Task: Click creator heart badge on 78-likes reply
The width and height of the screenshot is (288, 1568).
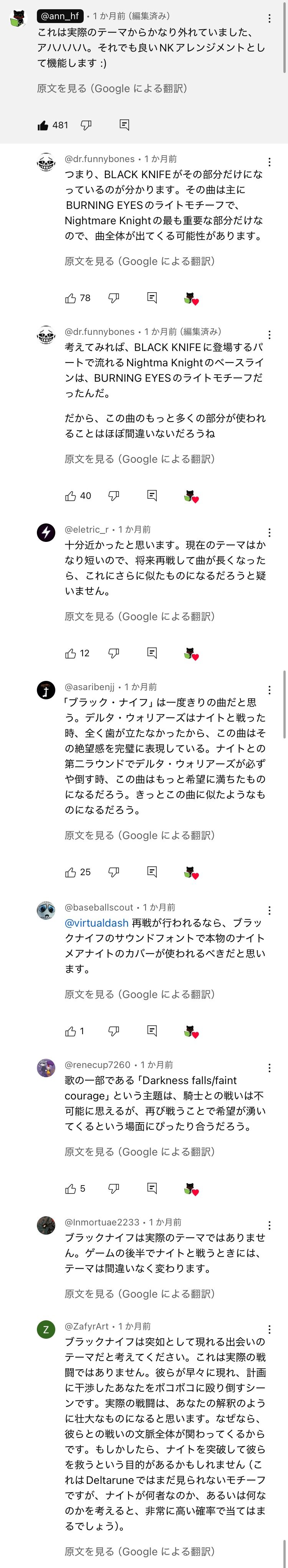Action: tap(191, 299)
